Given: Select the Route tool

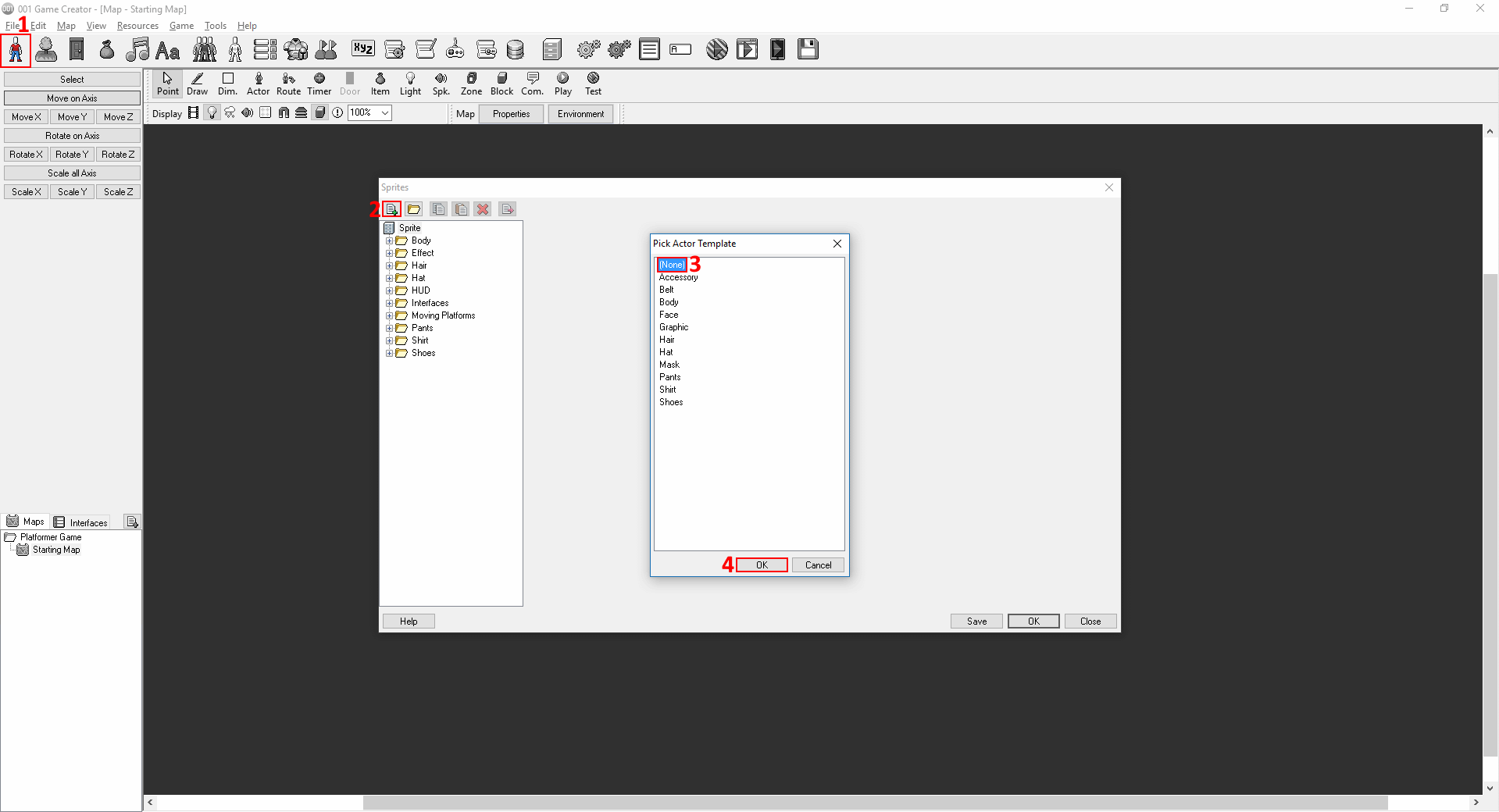Looking at the screenshot, I should tap(289, 84).
